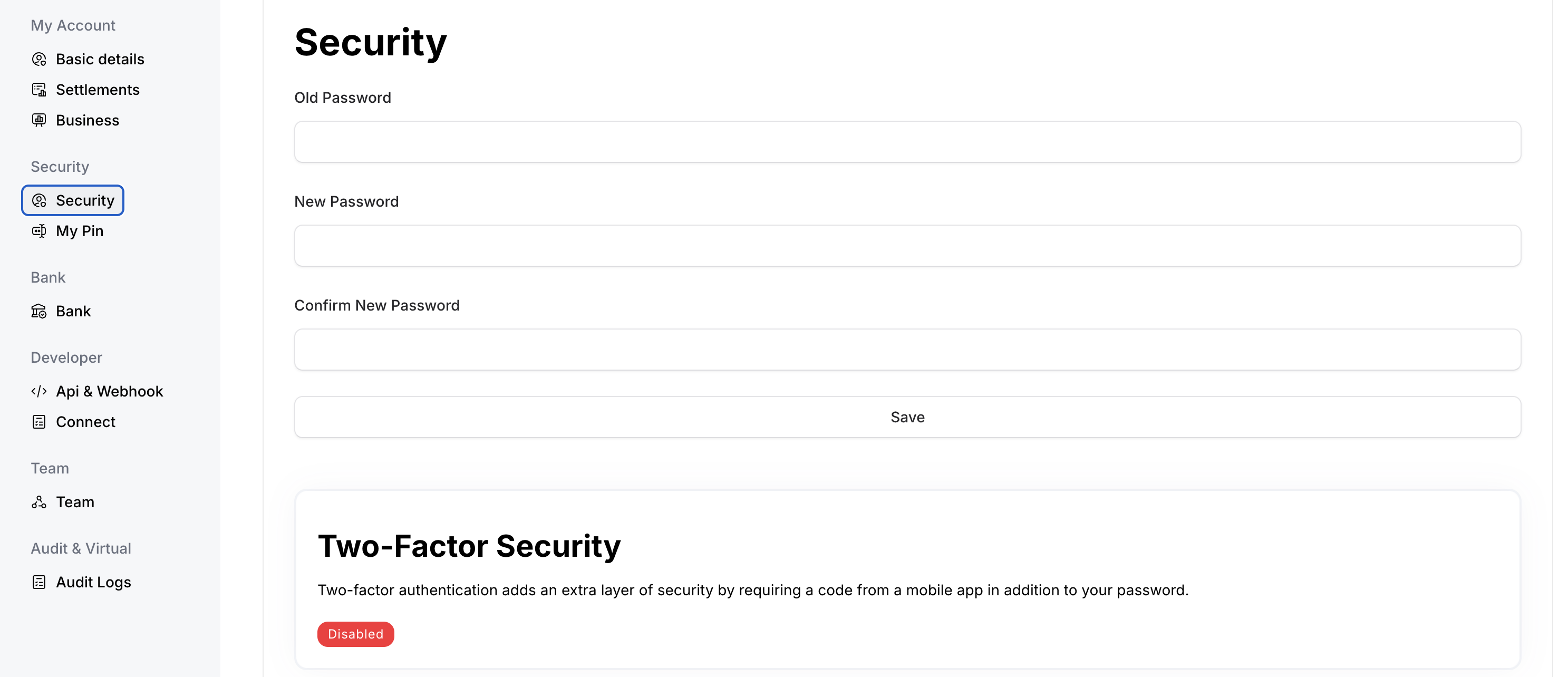This screenshot has height=677, width=1568.
Task: Click the Bank building icon
Action: [x=39, y=311]
